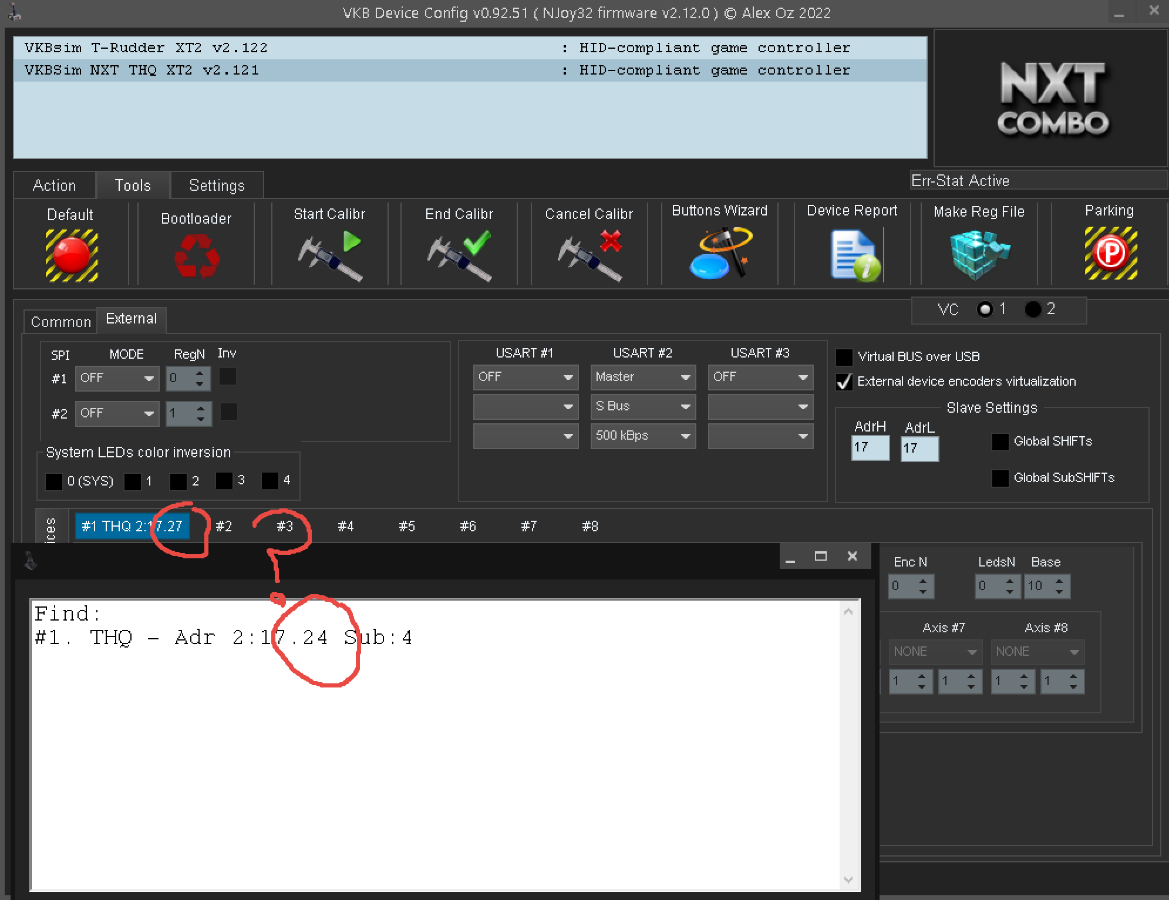The height and width of the screenshot is (900, 1169).
Task: Select VKBsim T-Rudder XT2 device row
Action: tap(470, 48)
